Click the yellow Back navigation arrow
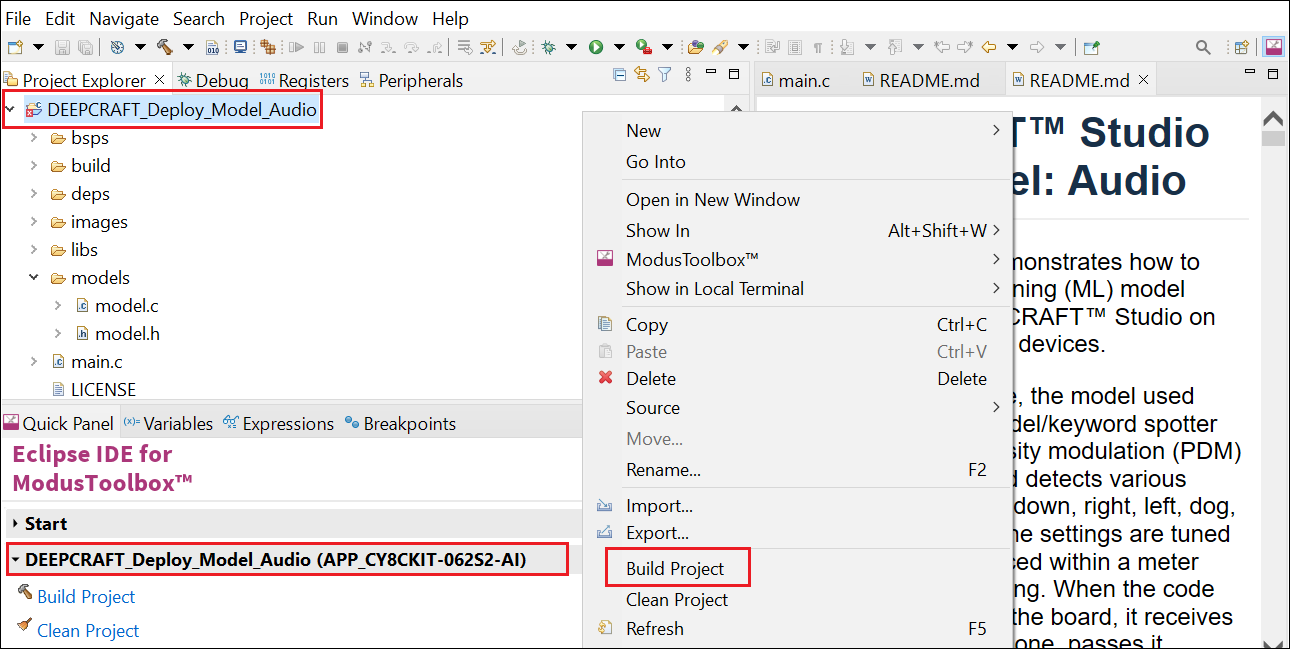Screen dimensions: 1290x649 click(989, 47)
